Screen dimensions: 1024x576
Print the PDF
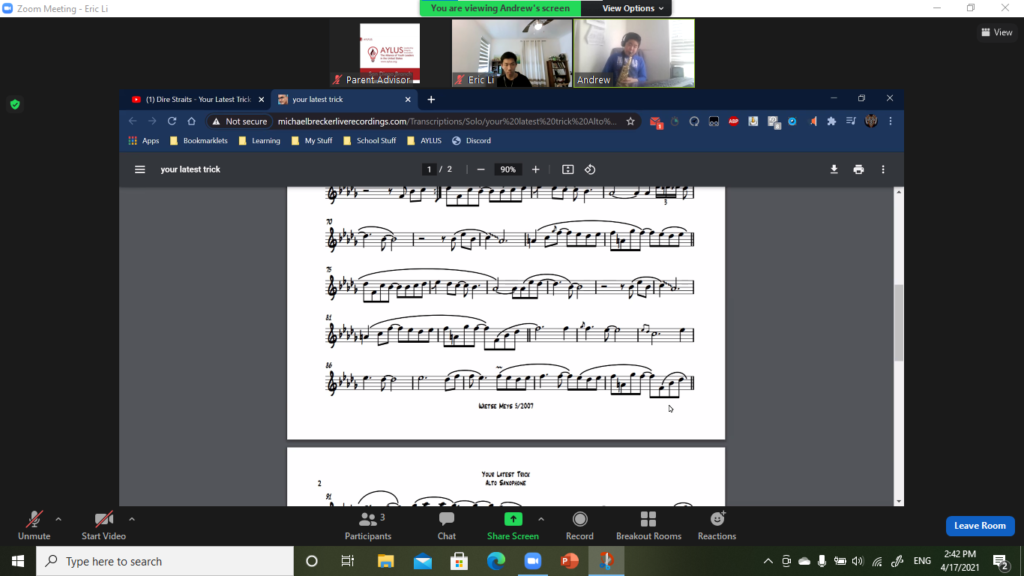point(859,170)
